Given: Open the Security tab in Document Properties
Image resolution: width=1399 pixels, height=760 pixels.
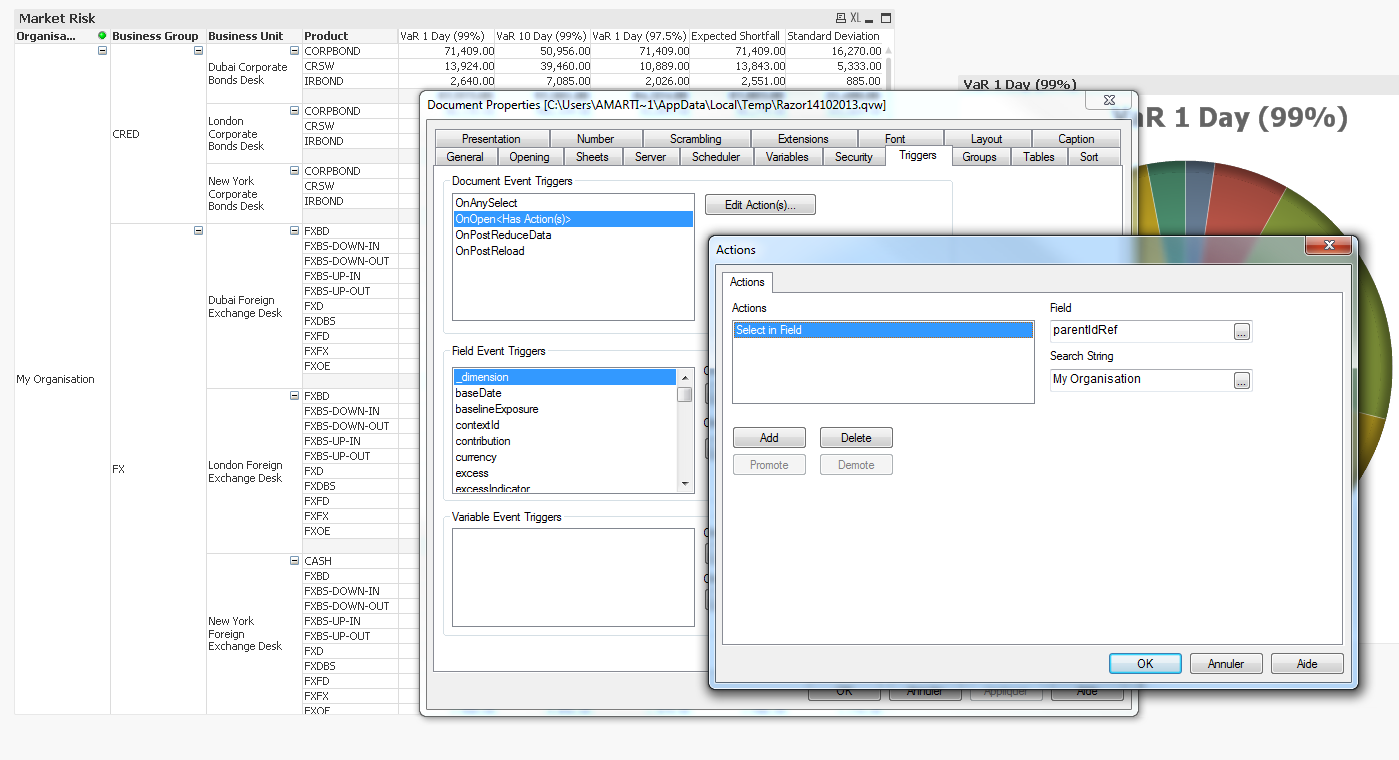Looking at the screenshot, I should coord(853,157).
